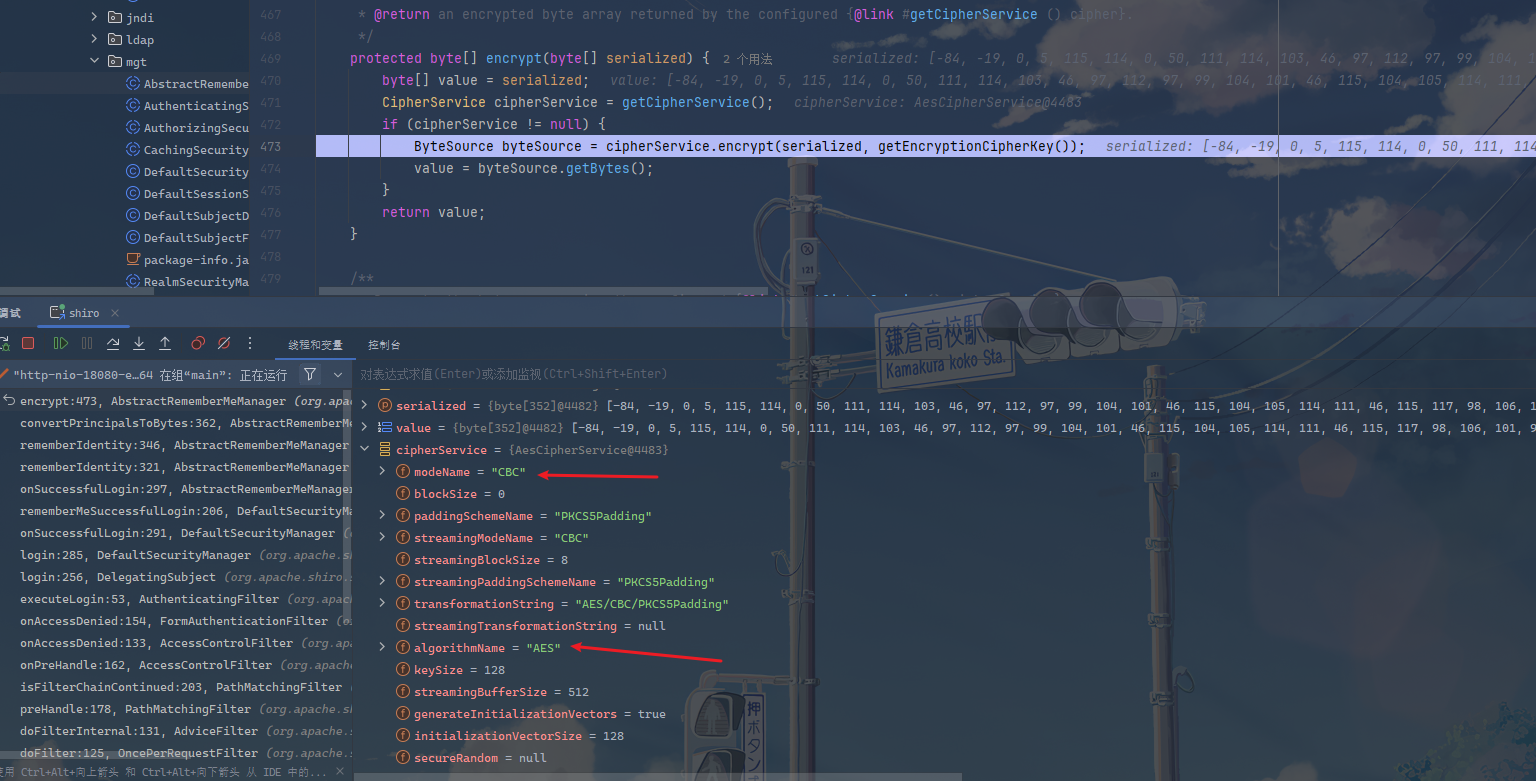Screen dimensions: 1536x781
Task: Click the Pause program icon
Action: [87, 343]
